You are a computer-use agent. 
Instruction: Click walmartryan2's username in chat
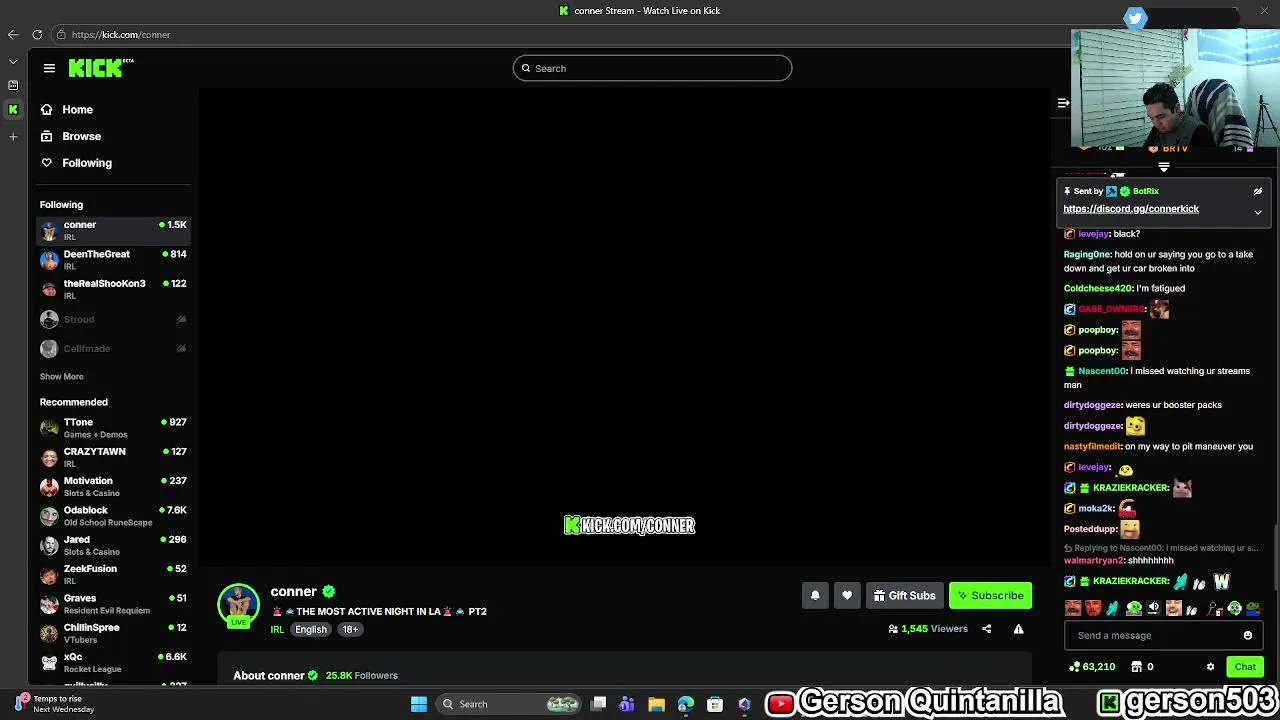tap(1092, 561)
